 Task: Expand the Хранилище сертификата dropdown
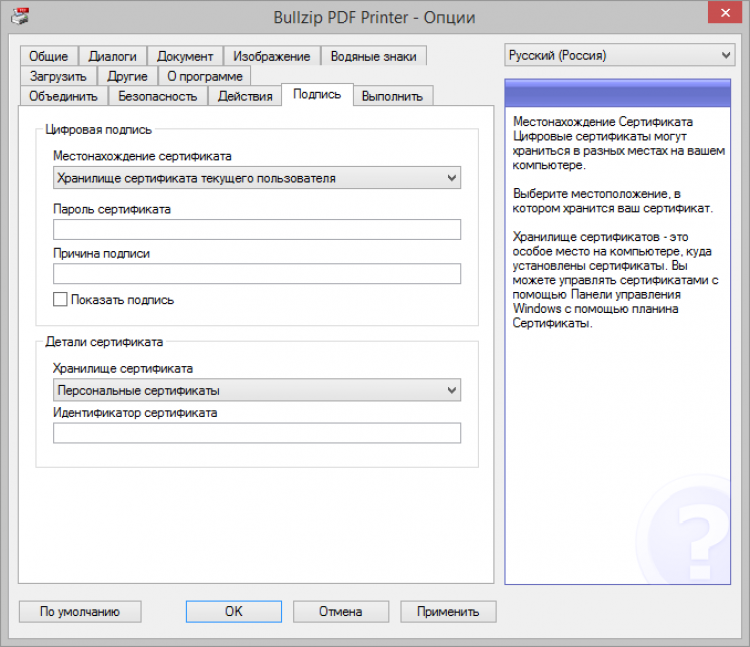(257, 390)
